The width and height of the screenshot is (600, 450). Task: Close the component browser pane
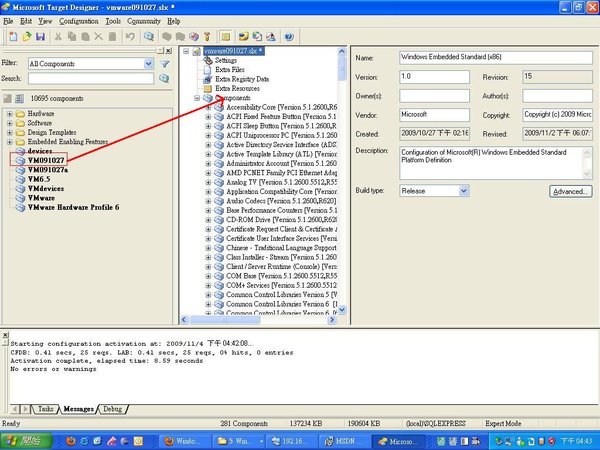tap(169, 51)
